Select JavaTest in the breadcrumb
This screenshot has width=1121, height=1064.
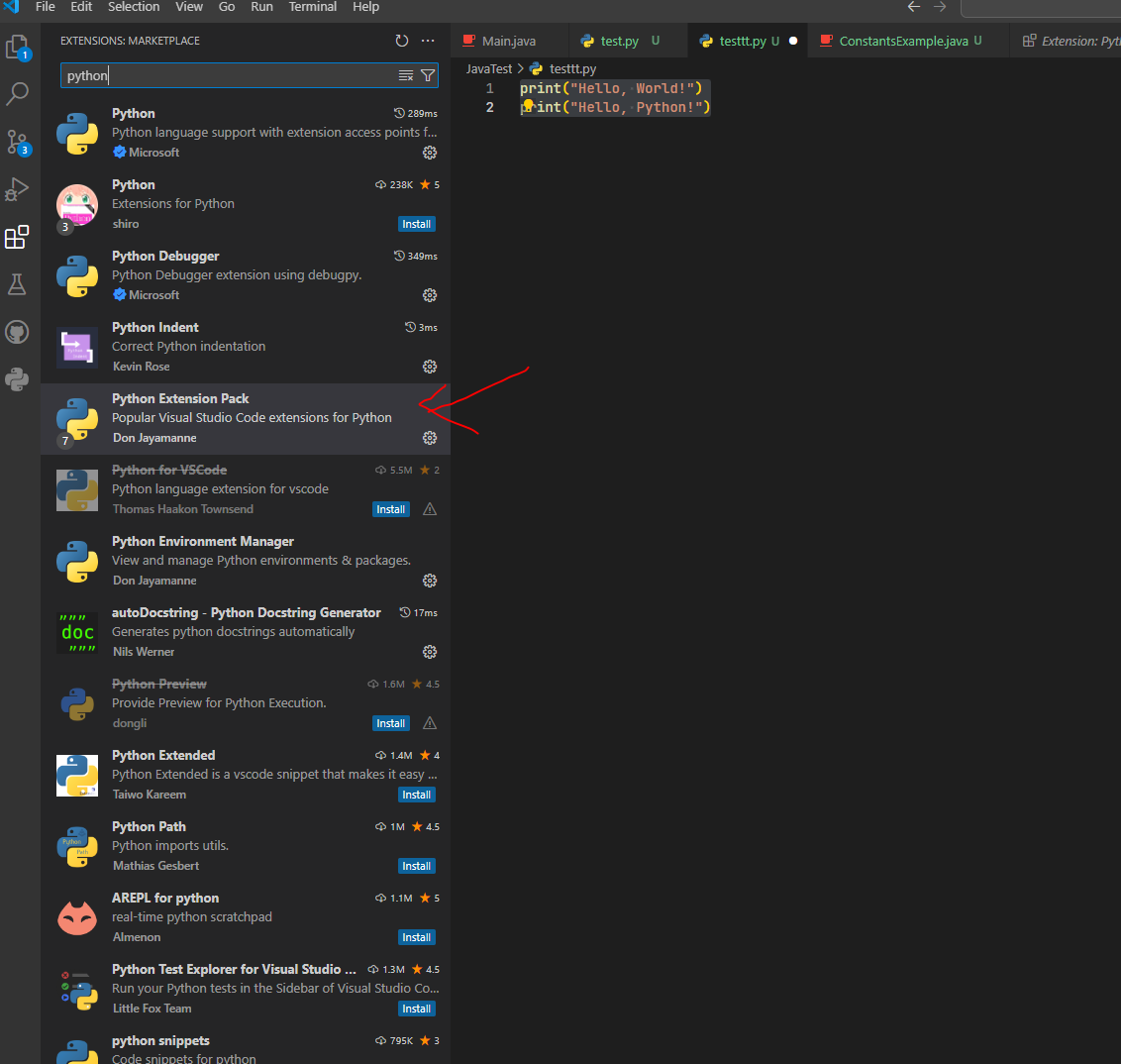pos(489,68)
